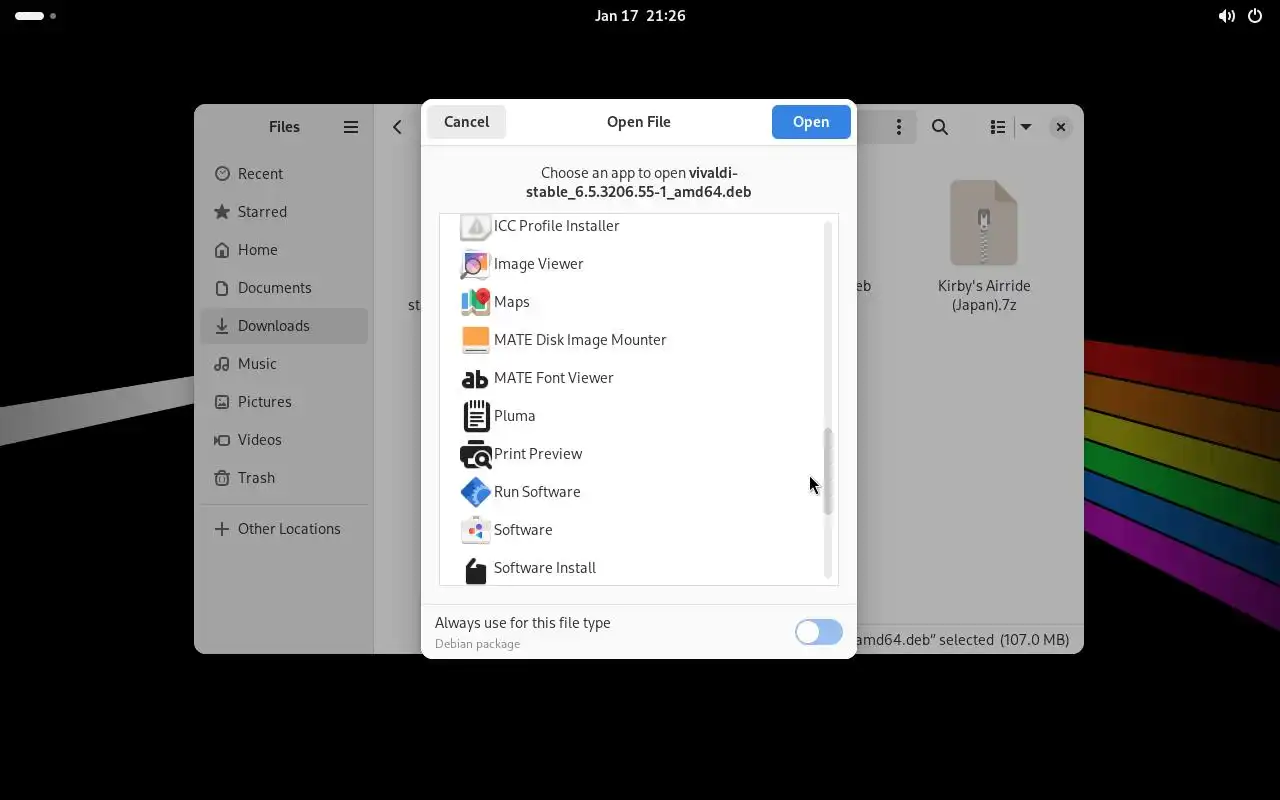Viewport: 1280px width, 800px height.
Task: Open Videos in Files sidebar
Action: point(284,440)
